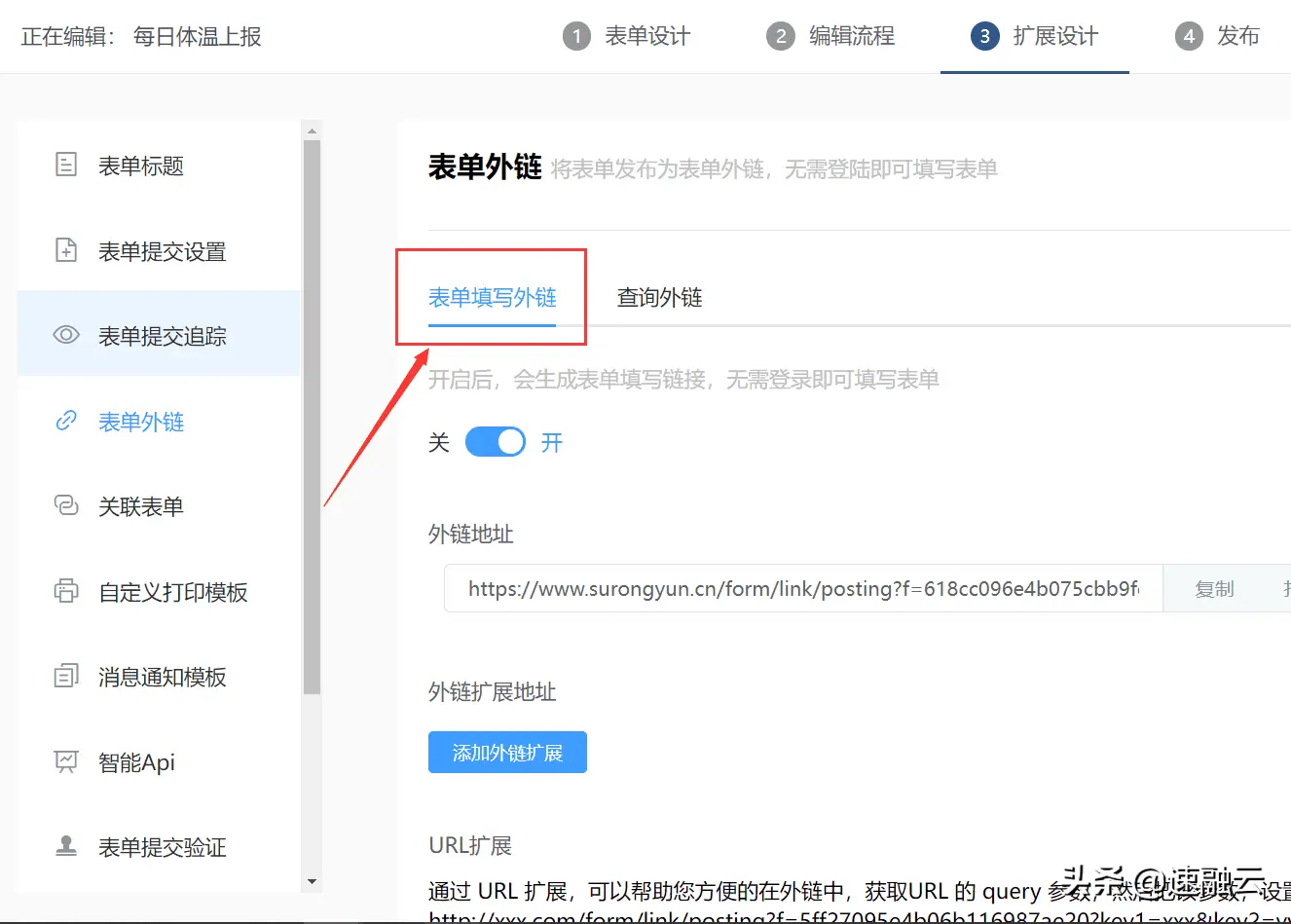1291x924 pixels.
Task: Click the 表单提交设置 file-plus icon
Action: (66, 250)
